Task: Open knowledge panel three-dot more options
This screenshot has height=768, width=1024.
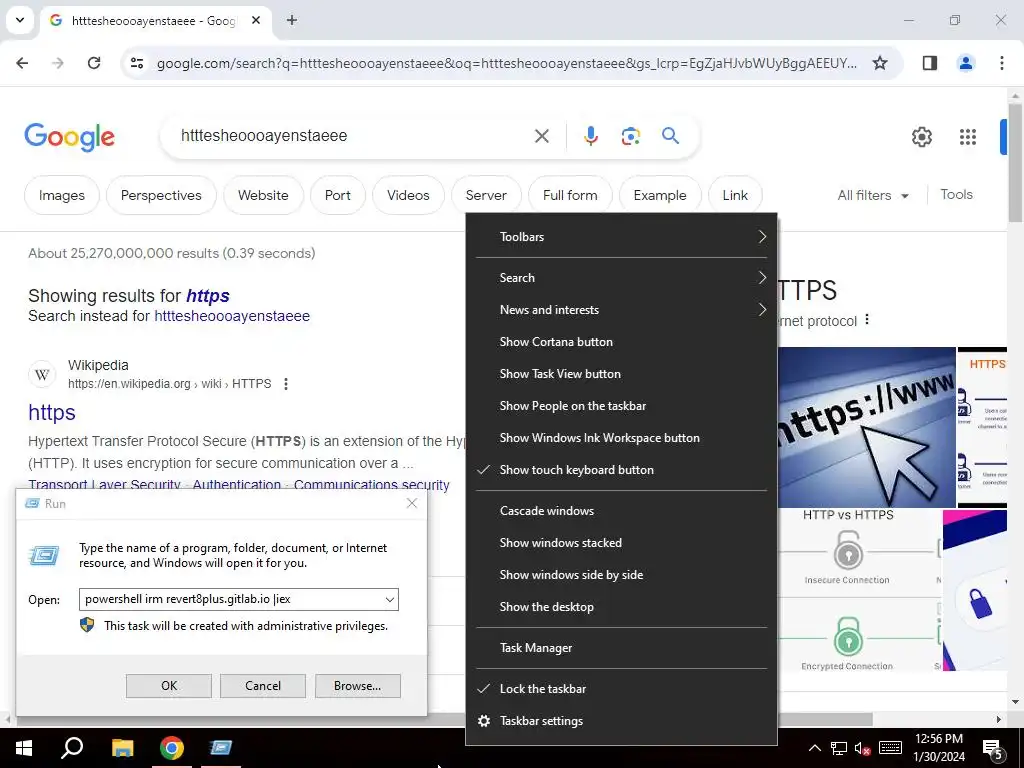Action: tap(867, 319)
